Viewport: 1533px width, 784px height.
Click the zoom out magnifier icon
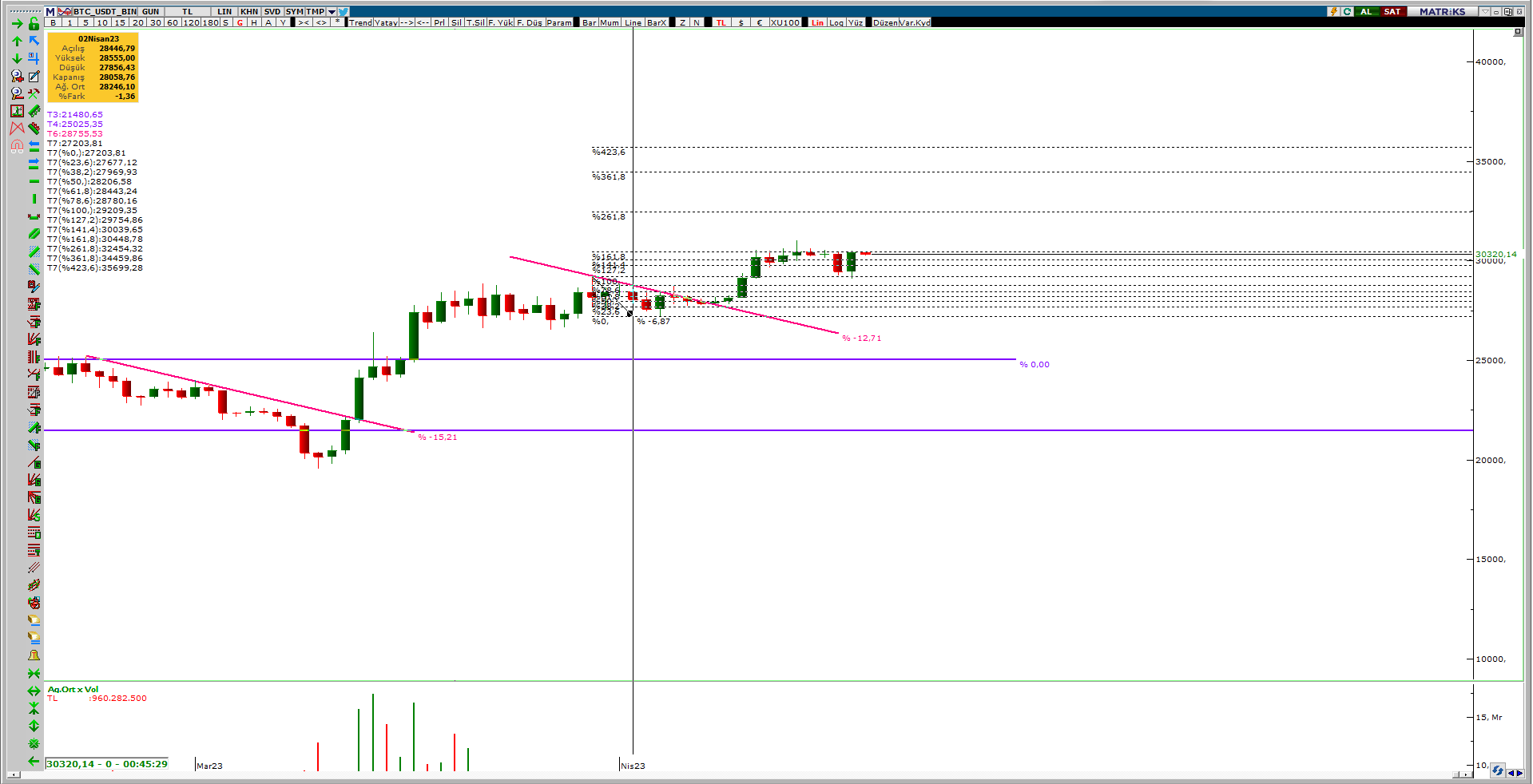tap(17, 93)
